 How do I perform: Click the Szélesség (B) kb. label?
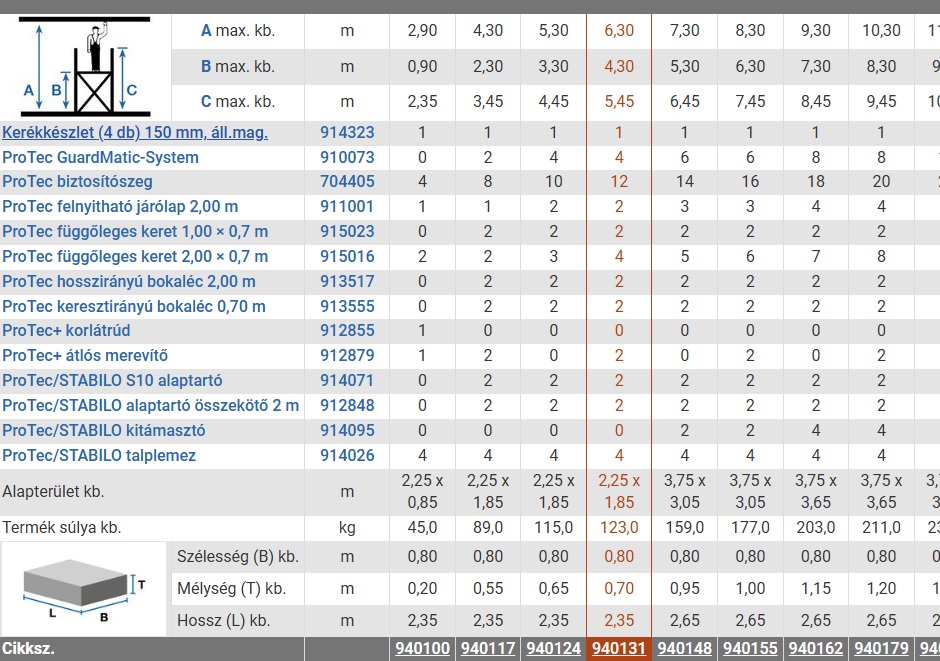tap(237, 557)
